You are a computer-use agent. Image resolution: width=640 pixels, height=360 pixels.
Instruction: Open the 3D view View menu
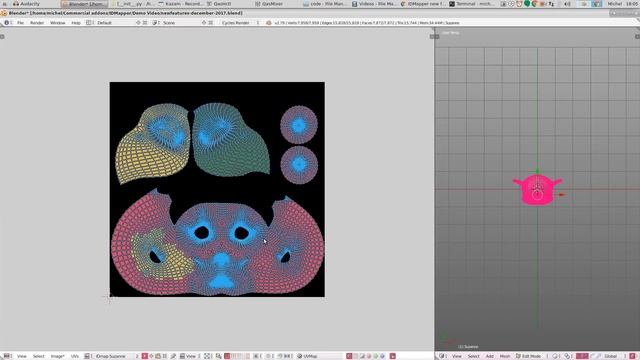pyautogui.click(x=457, y=356)
